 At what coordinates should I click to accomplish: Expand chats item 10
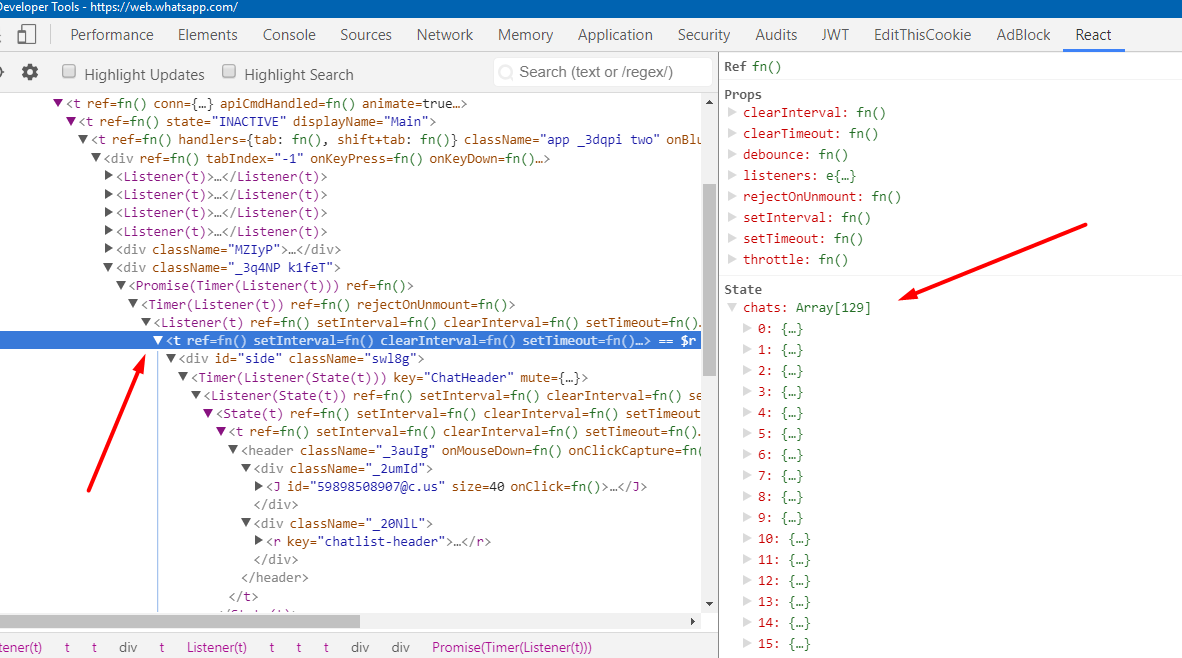(746, 538)
